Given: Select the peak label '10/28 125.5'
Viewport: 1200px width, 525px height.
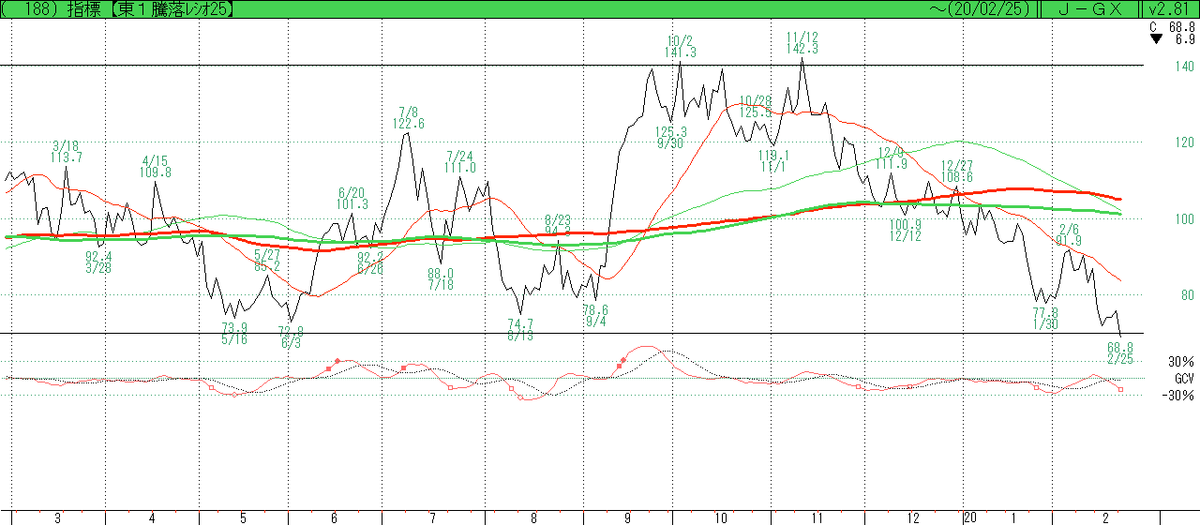Looking at the screenshot, I should [x=755, y=106].
